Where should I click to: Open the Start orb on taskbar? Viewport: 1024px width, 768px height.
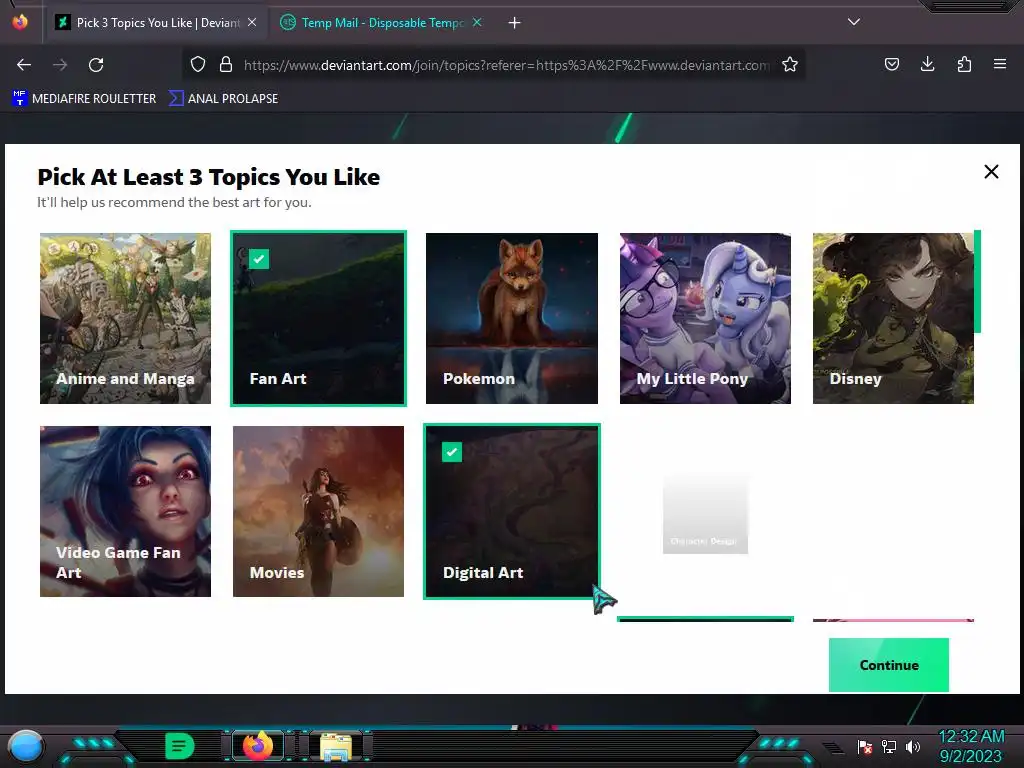[25, 746]
